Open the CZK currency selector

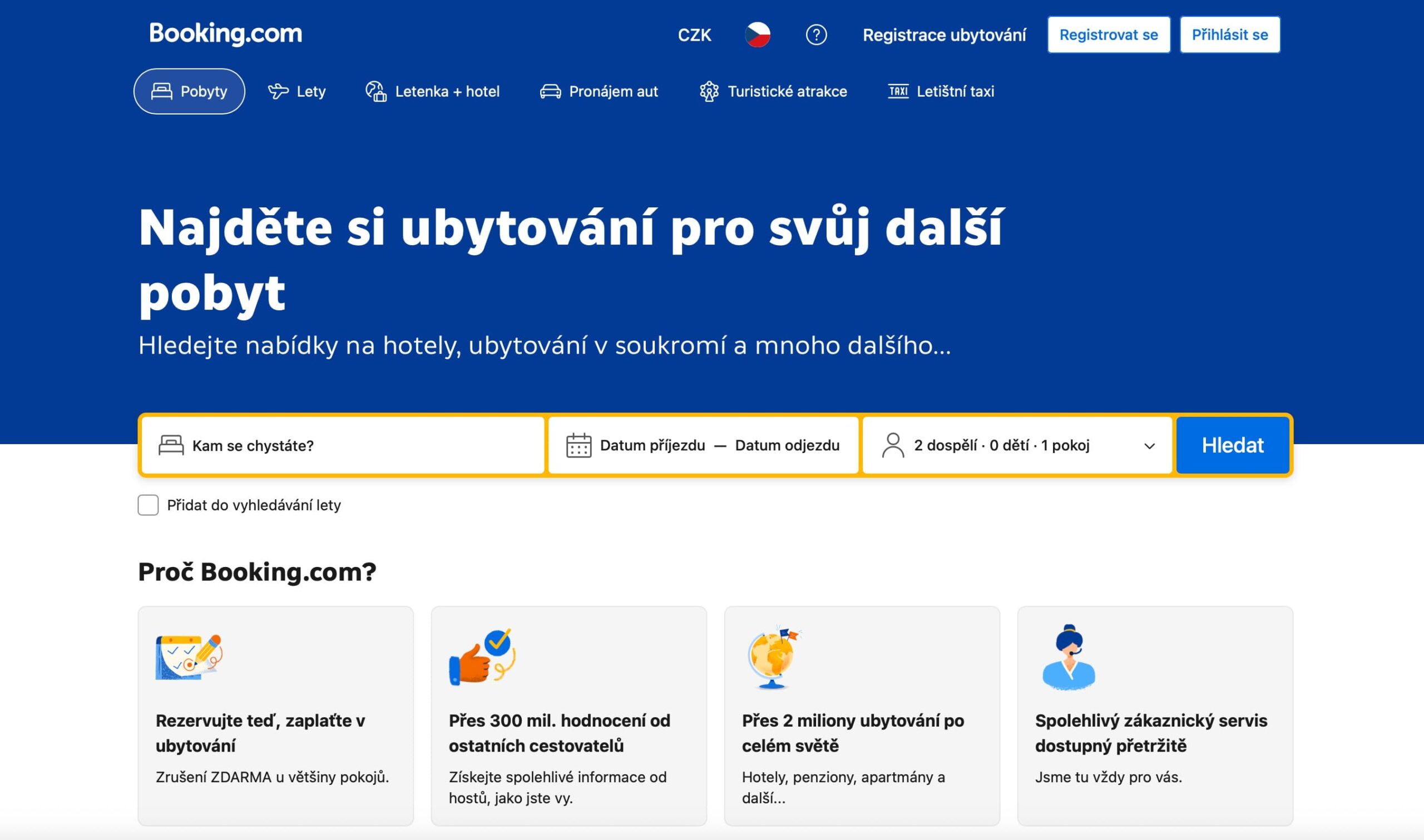695,34
